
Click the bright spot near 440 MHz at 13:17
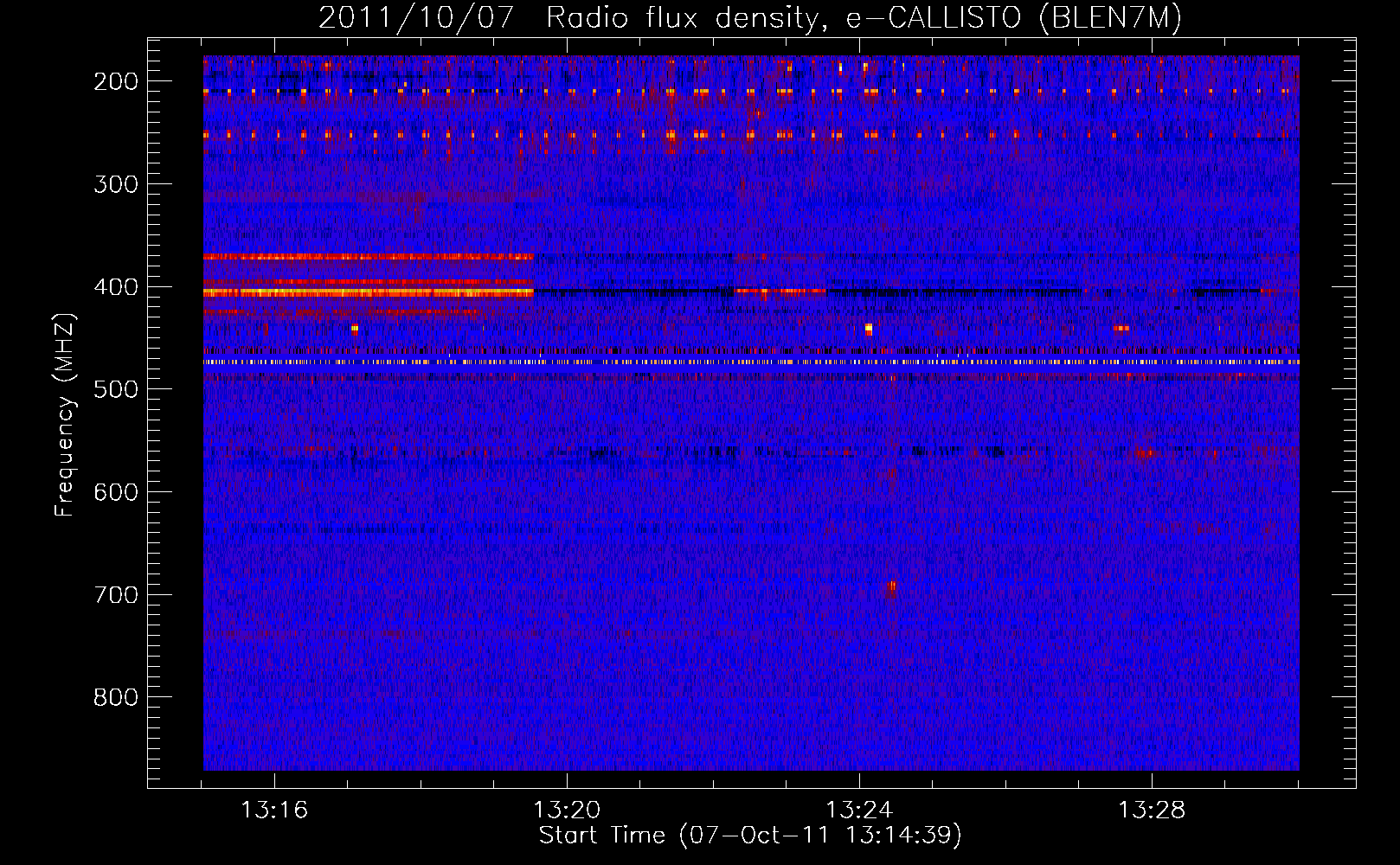click(355, 329)
